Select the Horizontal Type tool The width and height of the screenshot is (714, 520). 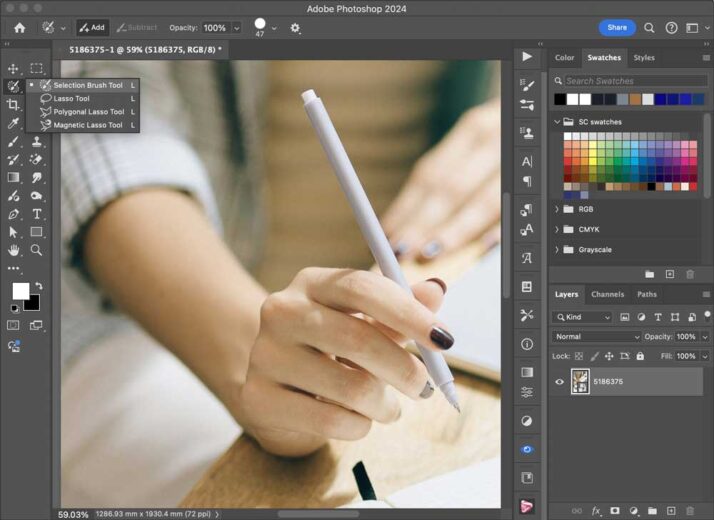(37, 214)
